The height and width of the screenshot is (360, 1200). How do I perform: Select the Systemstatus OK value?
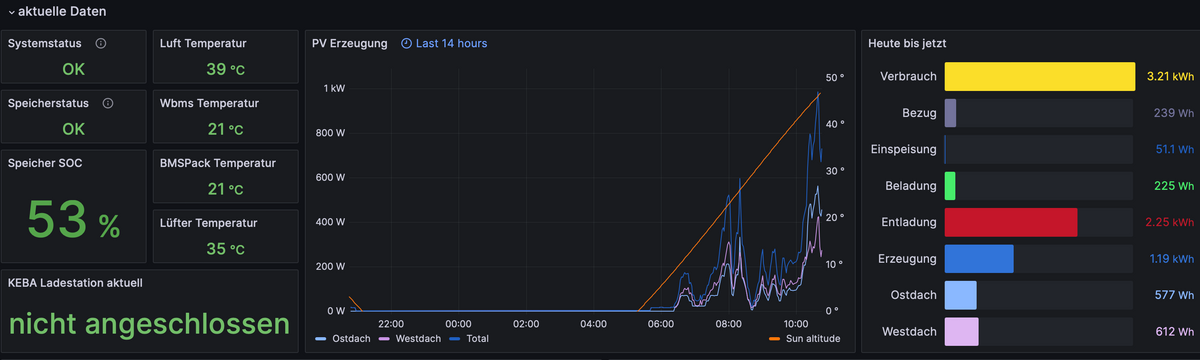pos(74,70)
